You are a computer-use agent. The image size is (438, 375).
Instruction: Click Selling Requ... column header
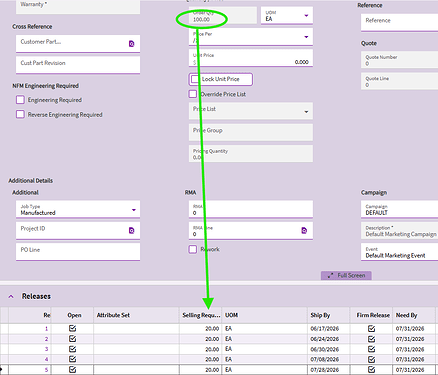pyautogui.click(x=201, y=315)
